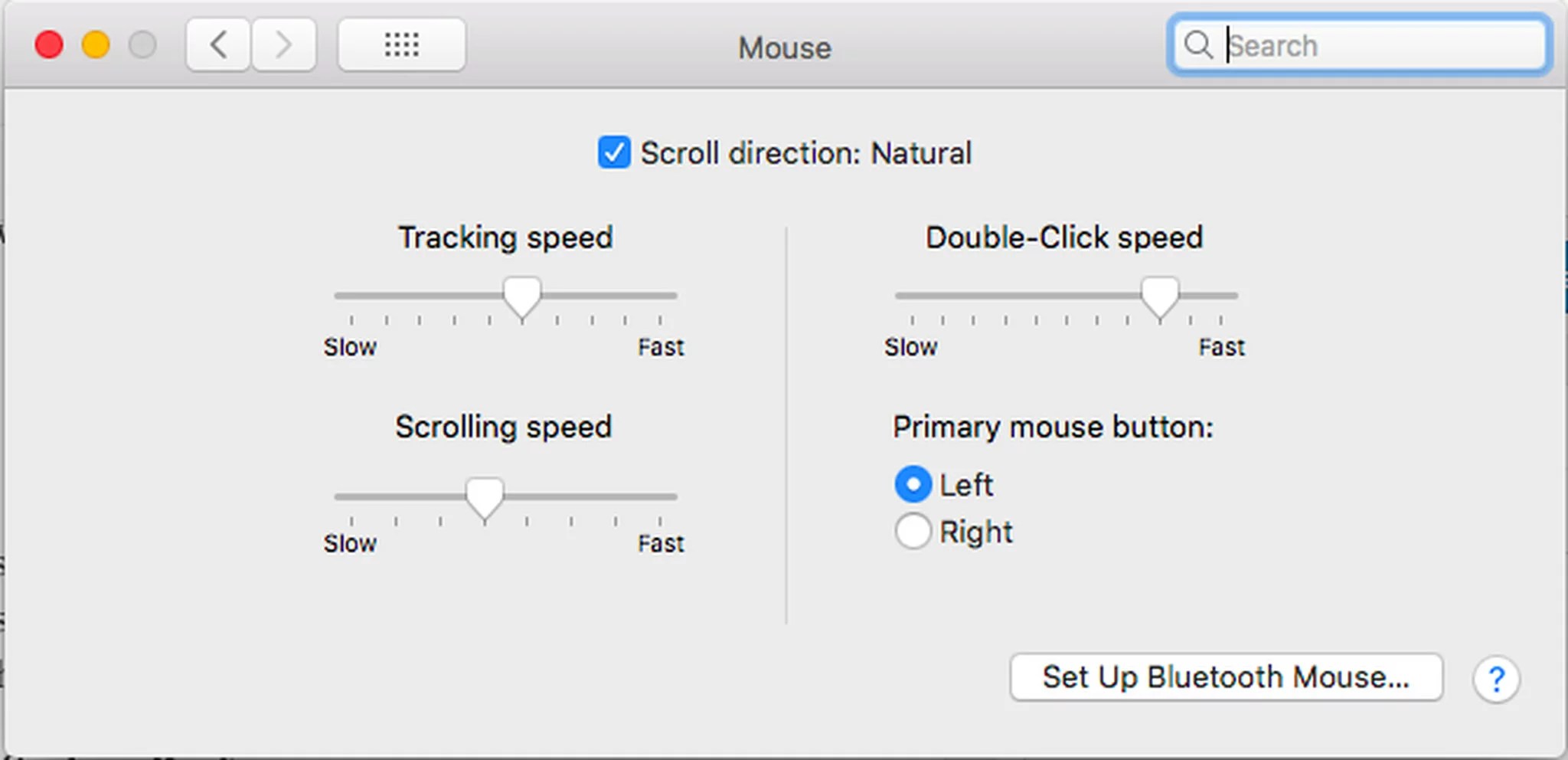Click the Mouse title text
Viewport: 1568px width, 760px height.
click(x=783, y=47)
